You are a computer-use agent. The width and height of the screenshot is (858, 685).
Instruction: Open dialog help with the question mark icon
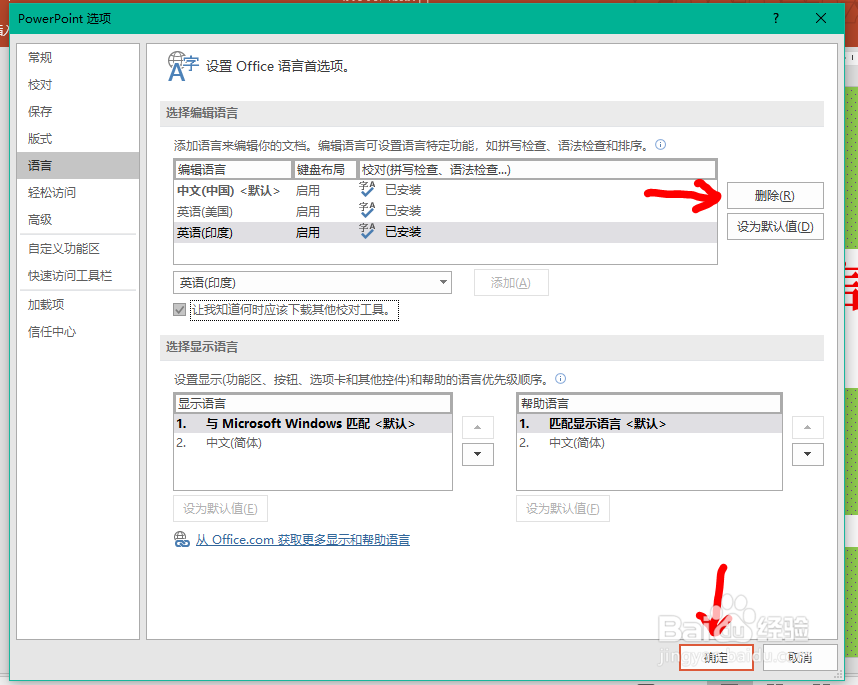tap(777, 18)
